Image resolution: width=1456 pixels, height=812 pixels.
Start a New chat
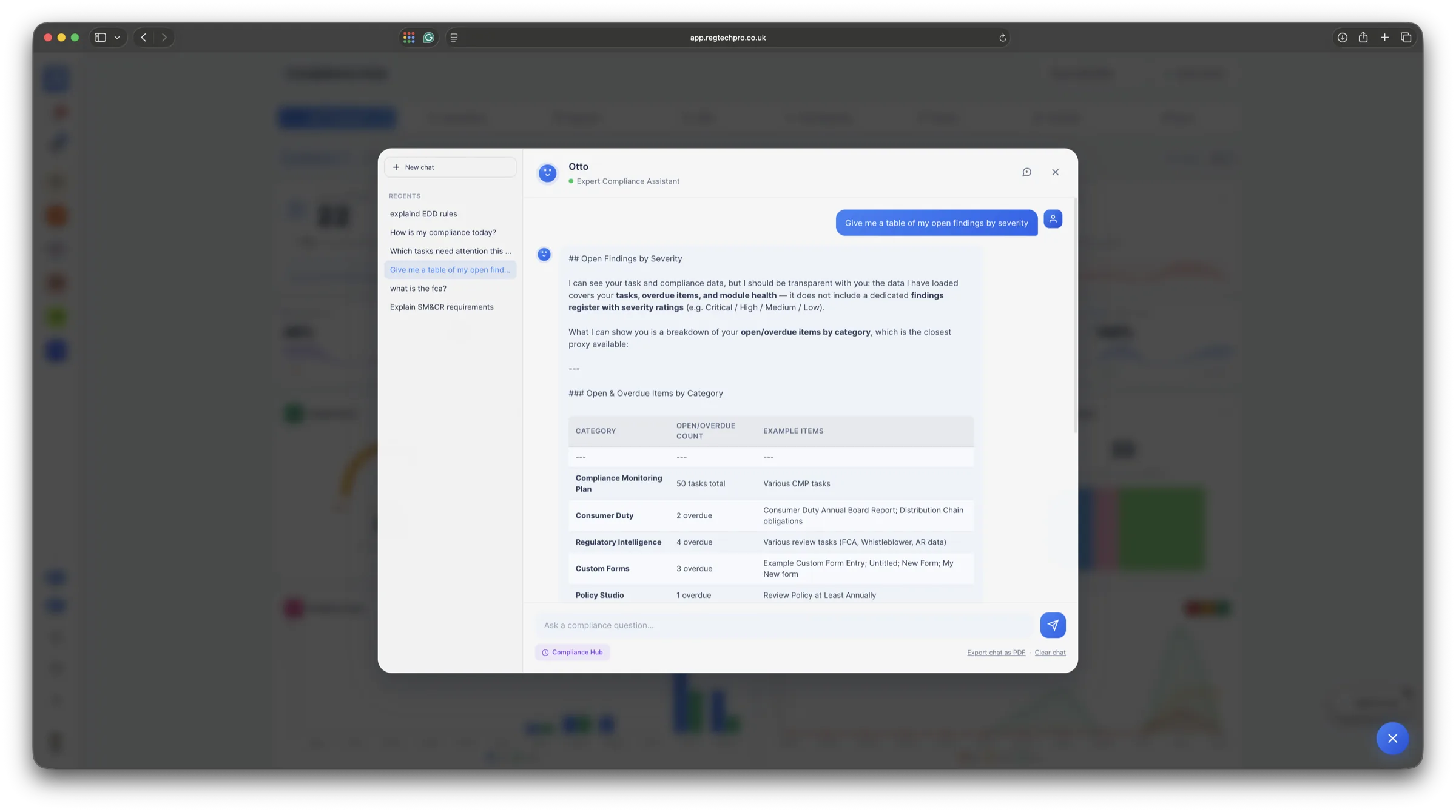450,167
